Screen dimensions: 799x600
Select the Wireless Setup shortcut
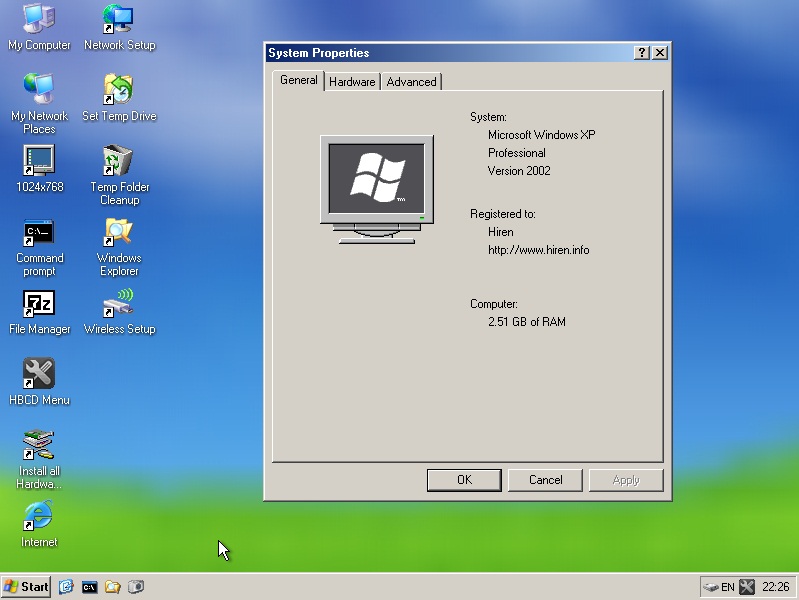[x=119, y=312]
